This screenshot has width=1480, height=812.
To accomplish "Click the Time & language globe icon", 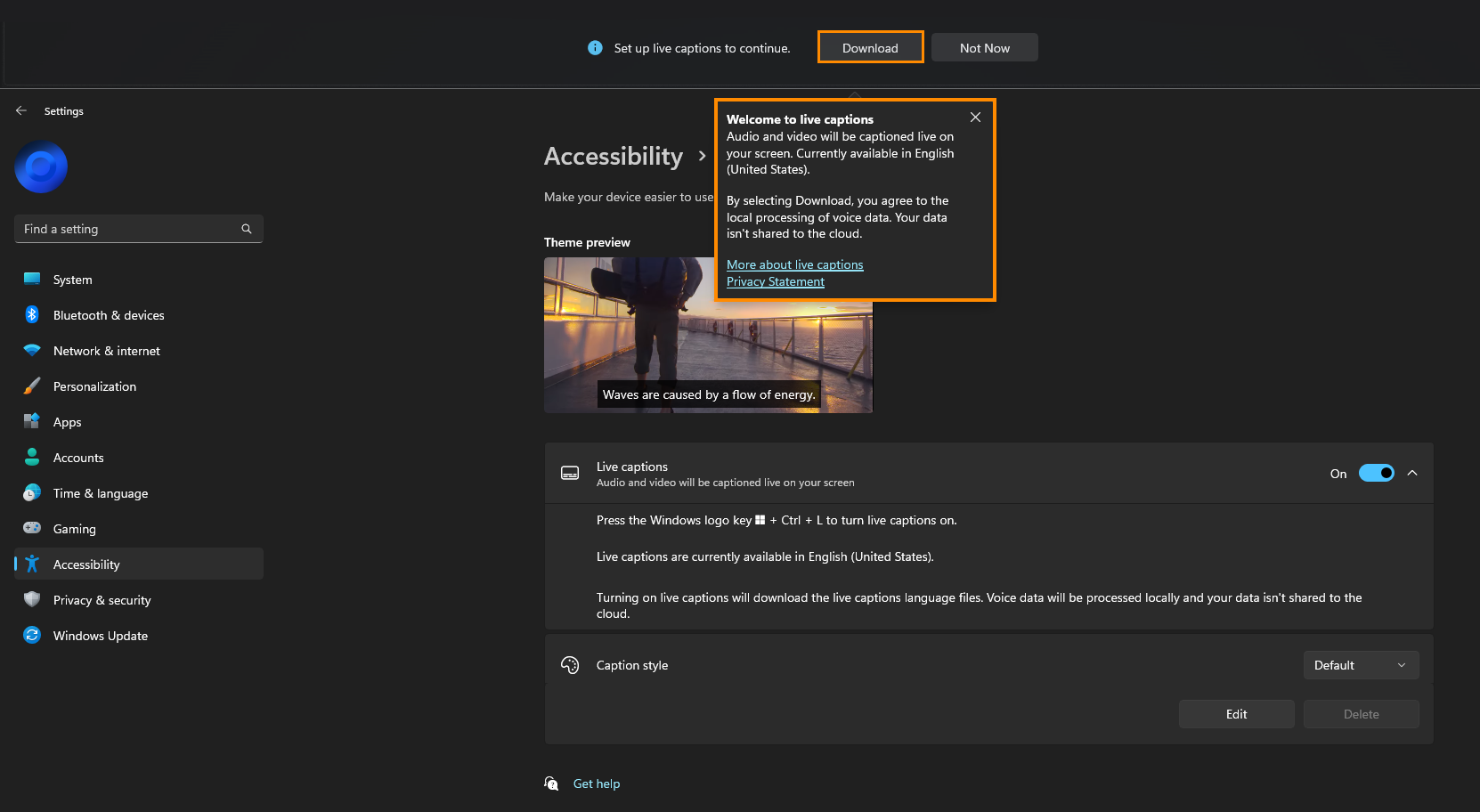I will (x=32, y=492).
